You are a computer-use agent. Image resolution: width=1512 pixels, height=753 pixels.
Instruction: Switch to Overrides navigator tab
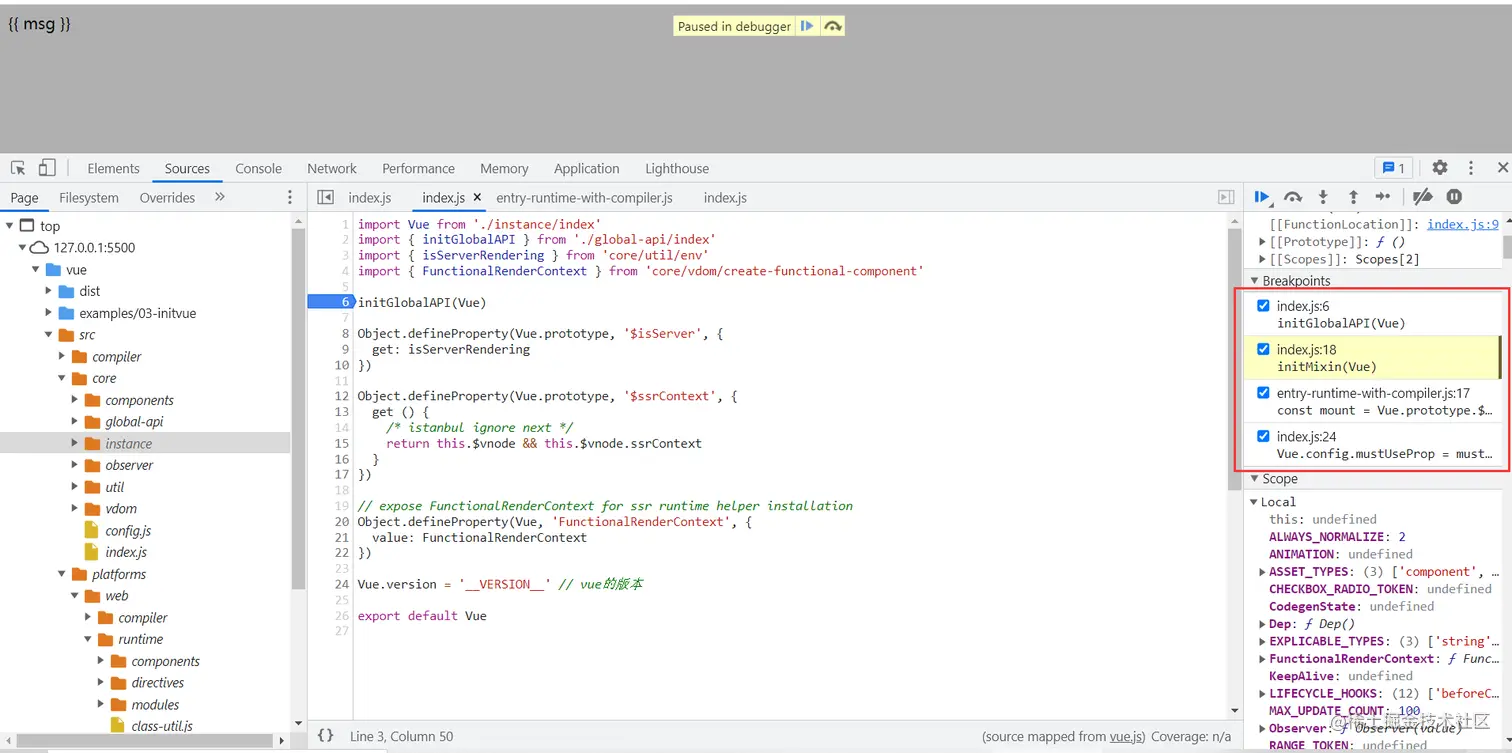point(167,198)
